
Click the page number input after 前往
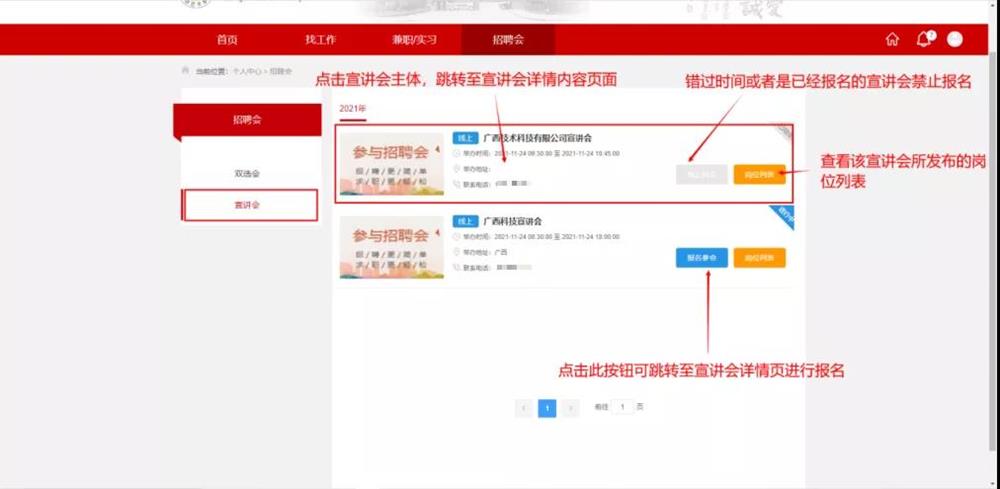[x=622, y=408]
